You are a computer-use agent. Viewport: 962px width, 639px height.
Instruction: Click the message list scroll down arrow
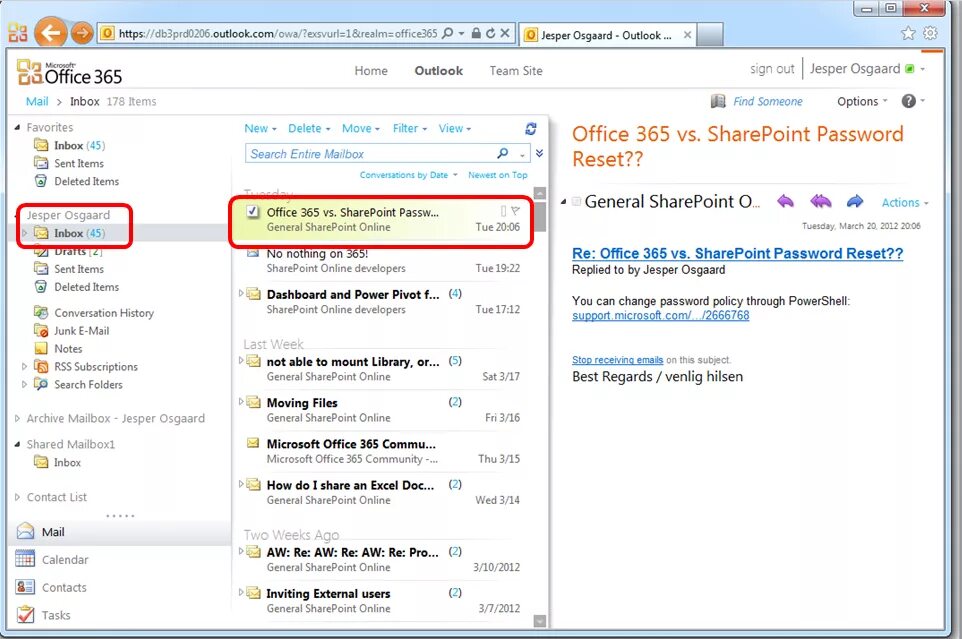point(540,621)
